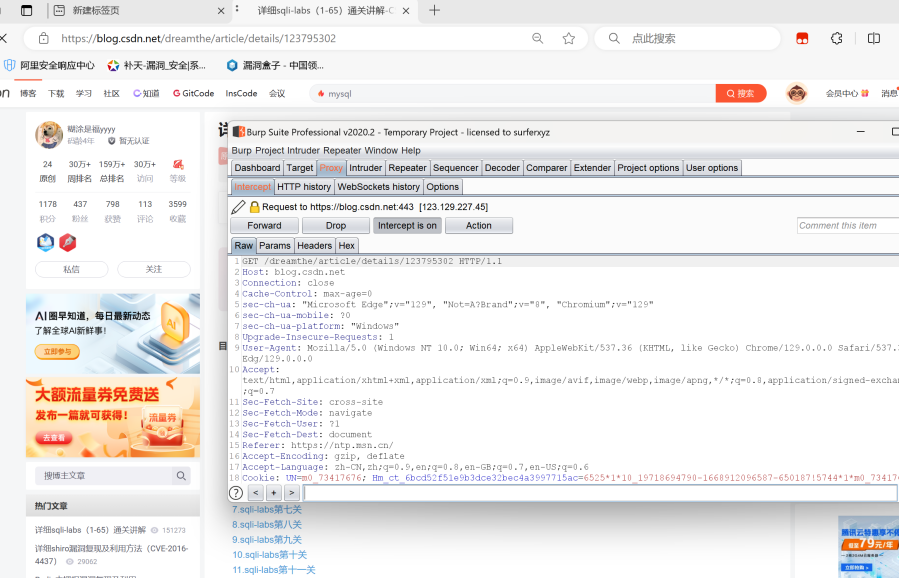899x578 pixels.
Task: Open the CSDN 博客 nav item
Action: click(28, 93)
